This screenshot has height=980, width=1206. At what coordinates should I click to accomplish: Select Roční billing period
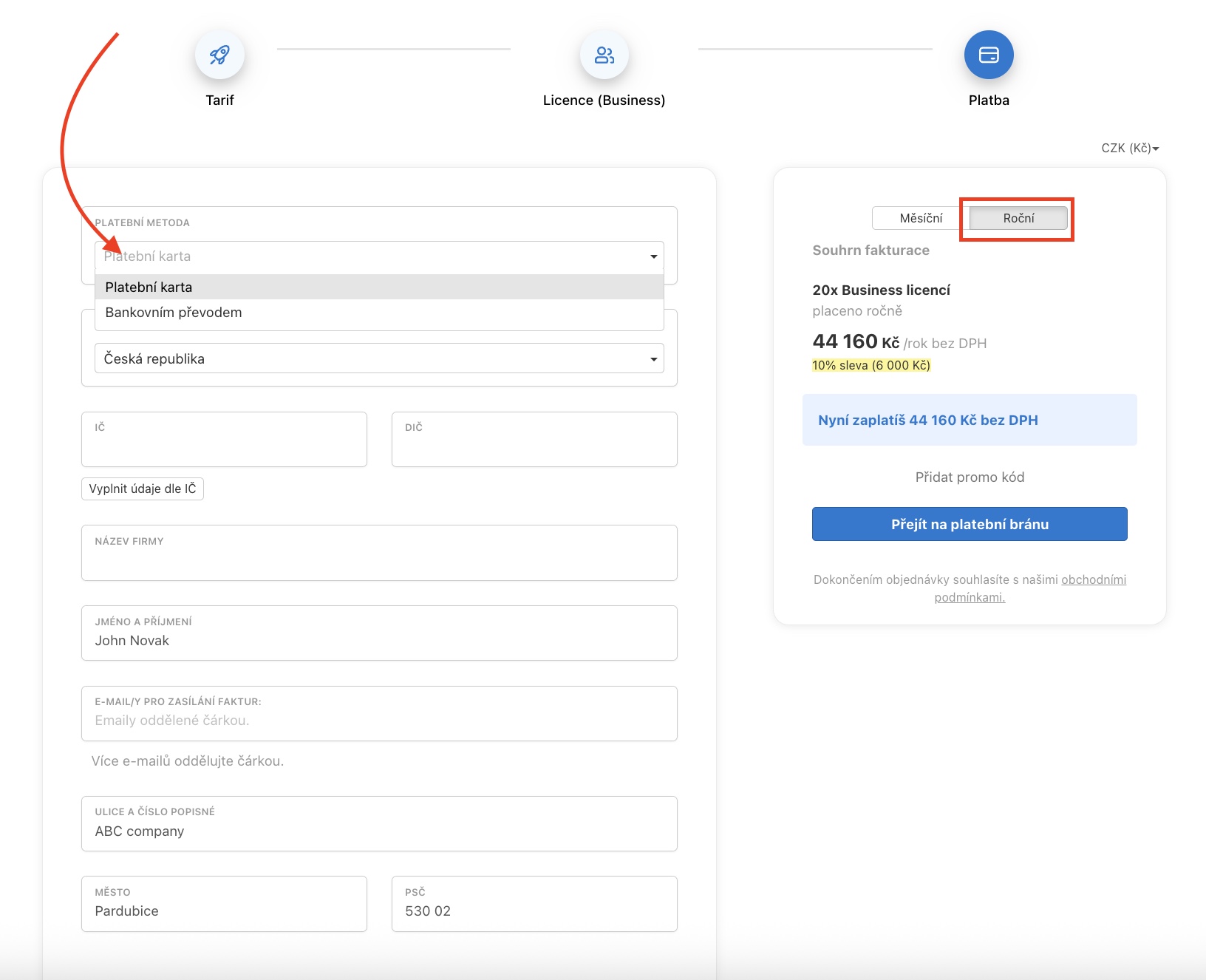tap(1018, 218)
